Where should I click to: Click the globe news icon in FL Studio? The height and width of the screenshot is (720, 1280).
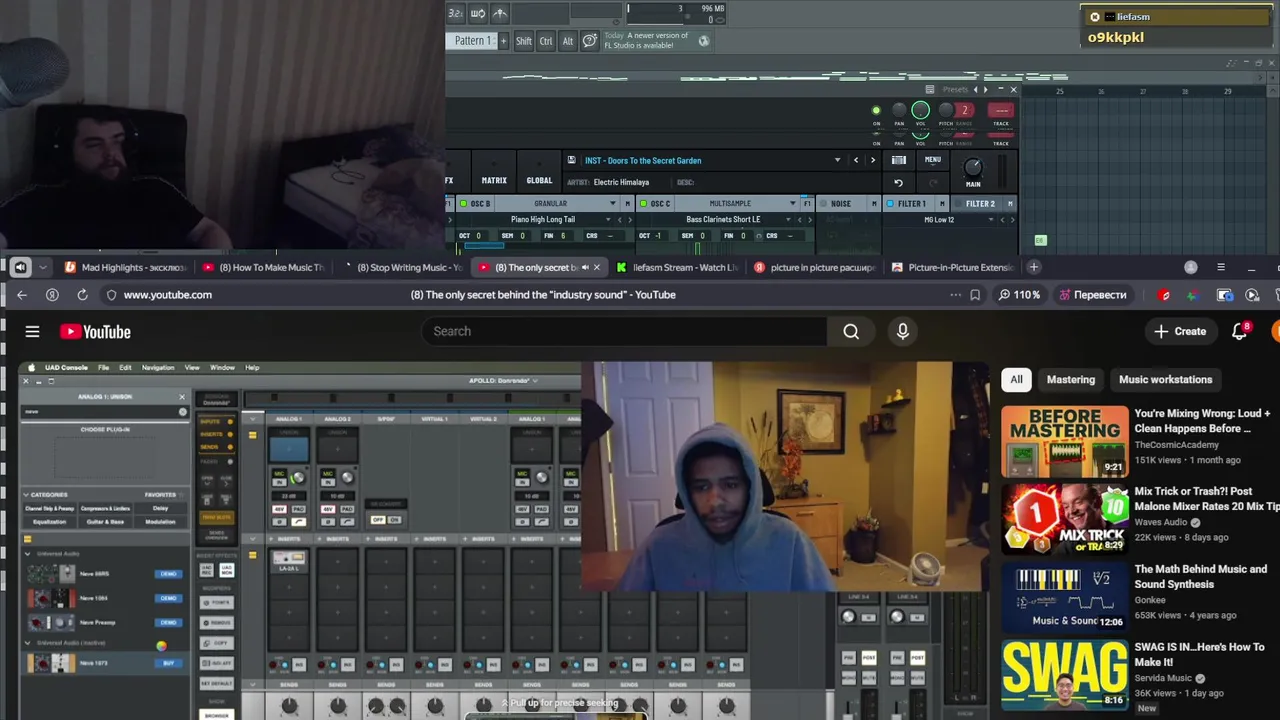pos(703,41)
